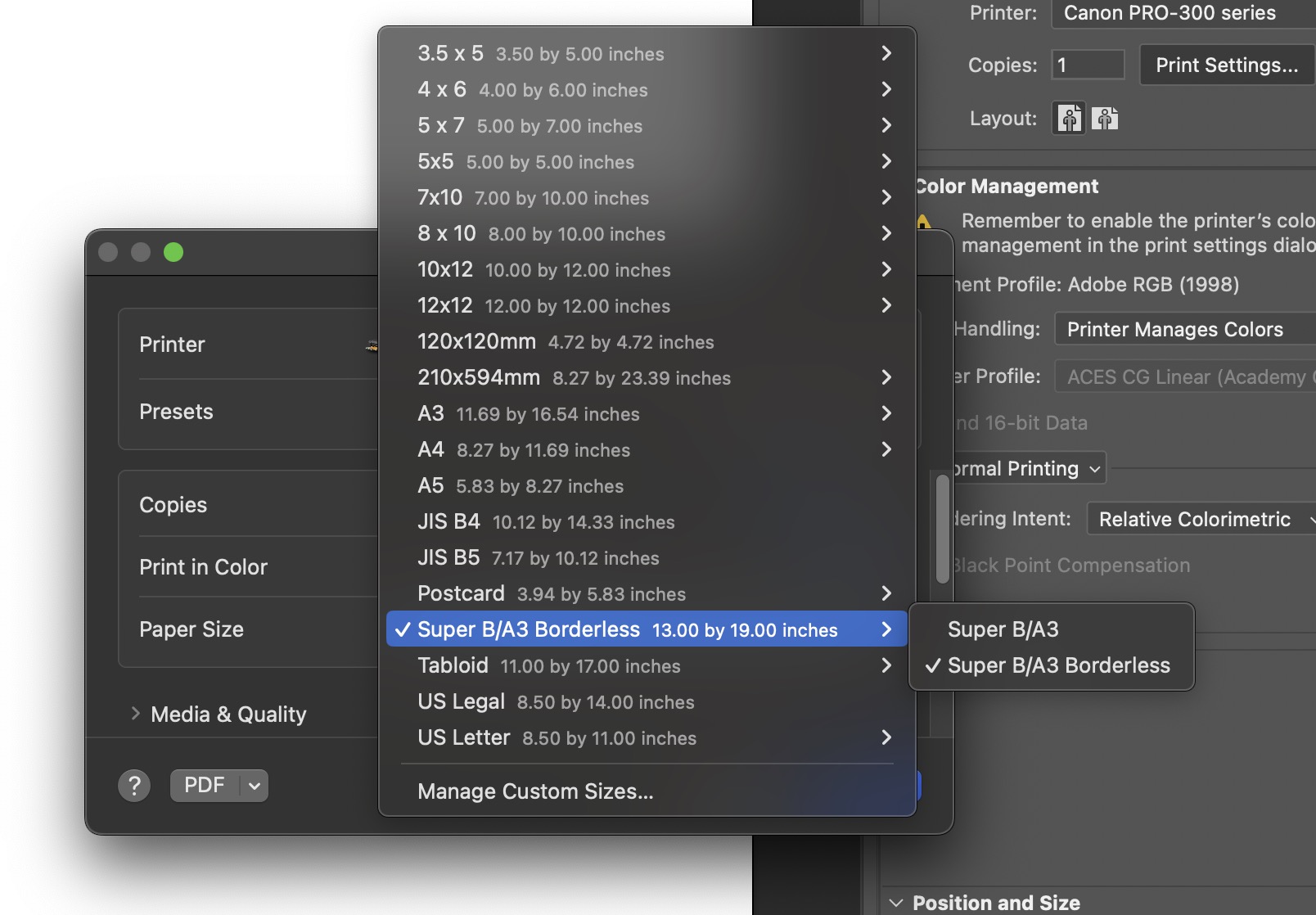Click the Print Settings button
The image size is (1316, 915).
pos(1225,65)
